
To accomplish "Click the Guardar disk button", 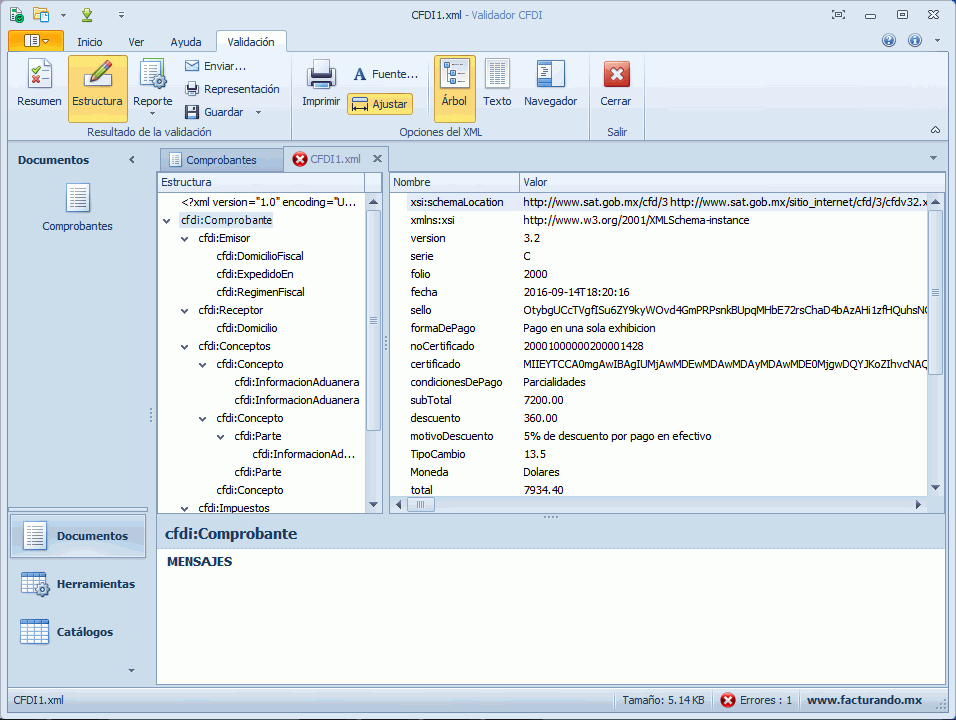I will [215, 112].
